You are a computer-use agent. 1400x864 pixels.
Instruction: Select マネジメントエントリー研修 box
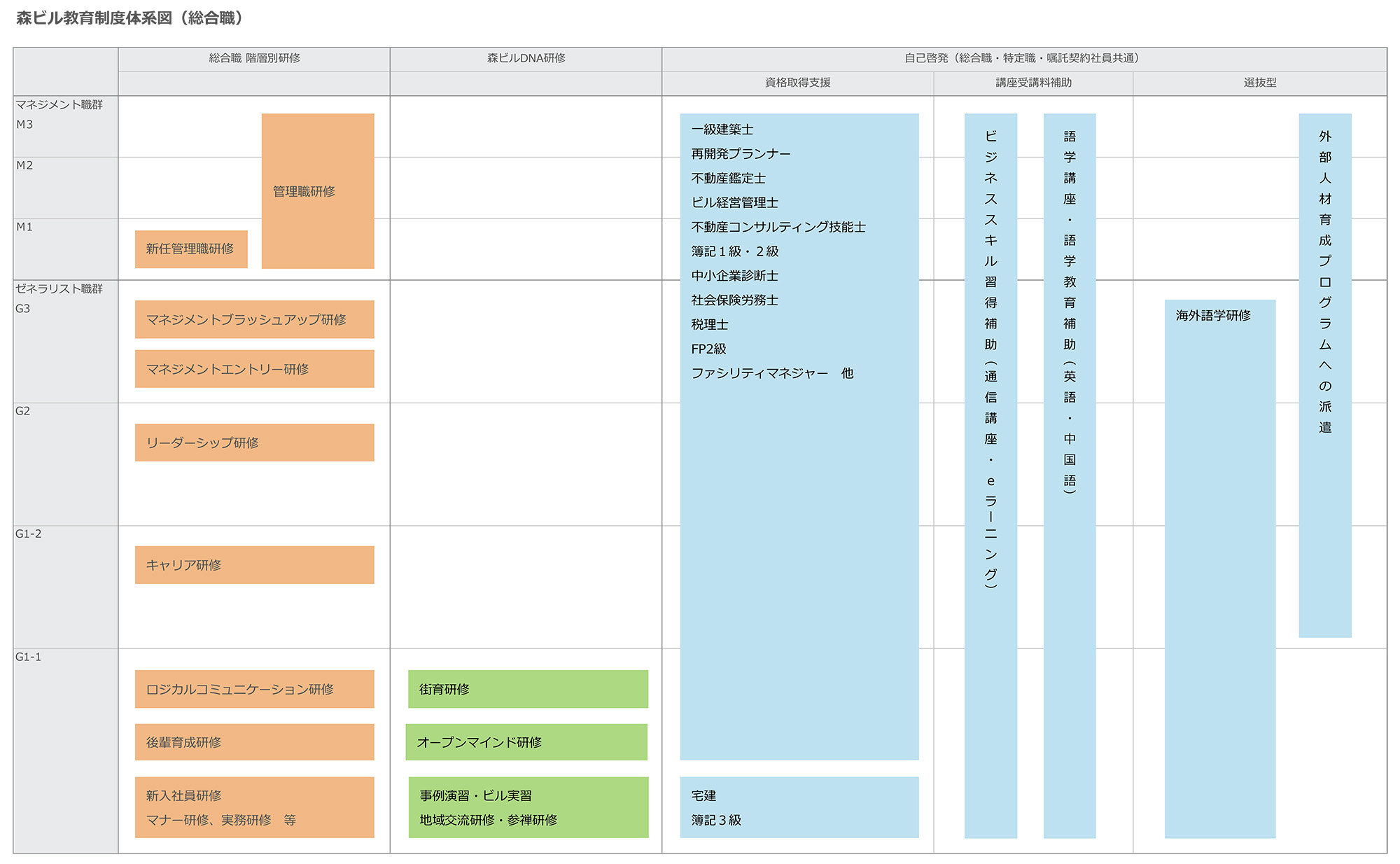click(x=254, y=369)
